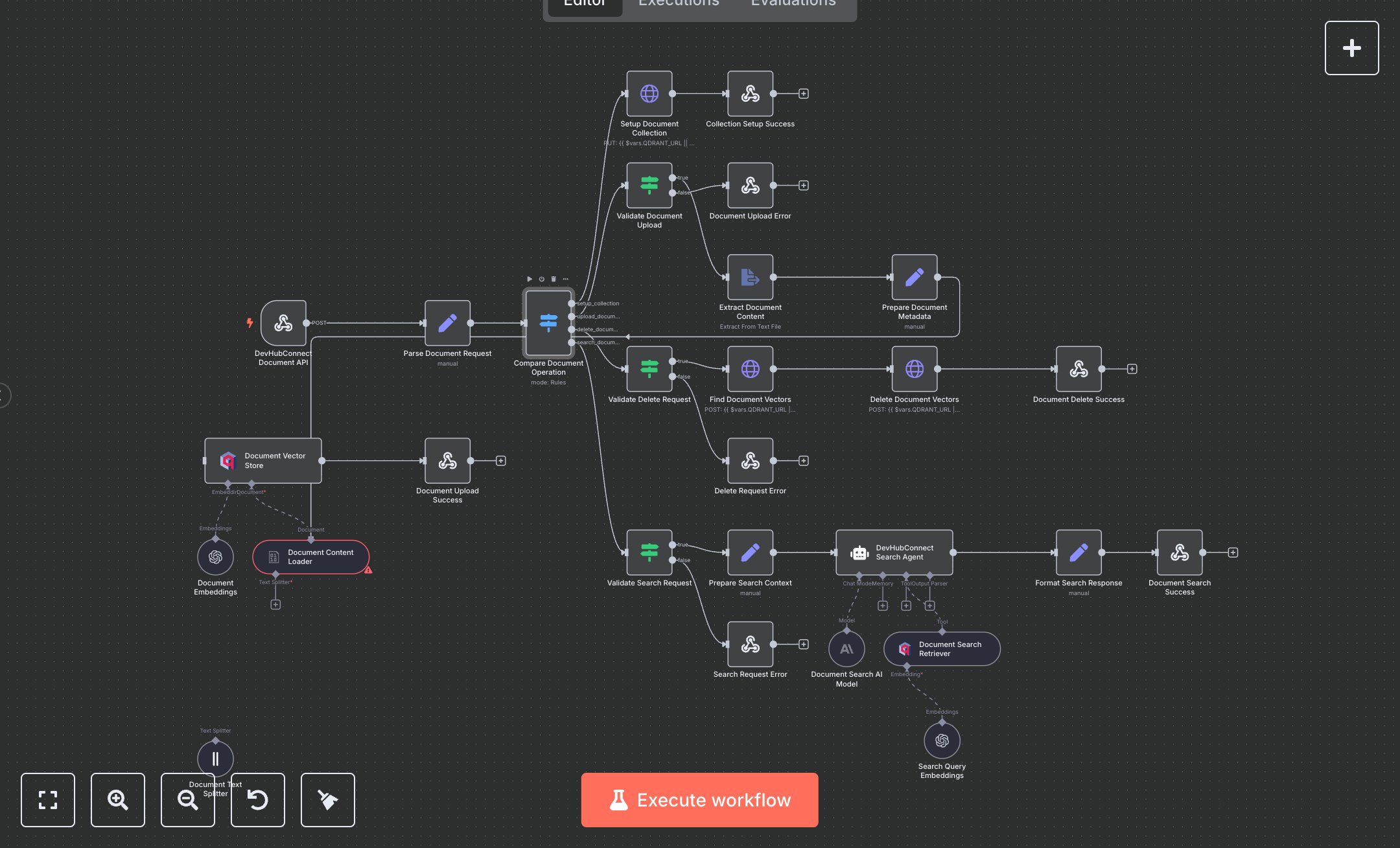The height and width of the screenshot is (848, 1400).
Task: Open the Document Search AI Model node
Action: [x=846, y=648]
